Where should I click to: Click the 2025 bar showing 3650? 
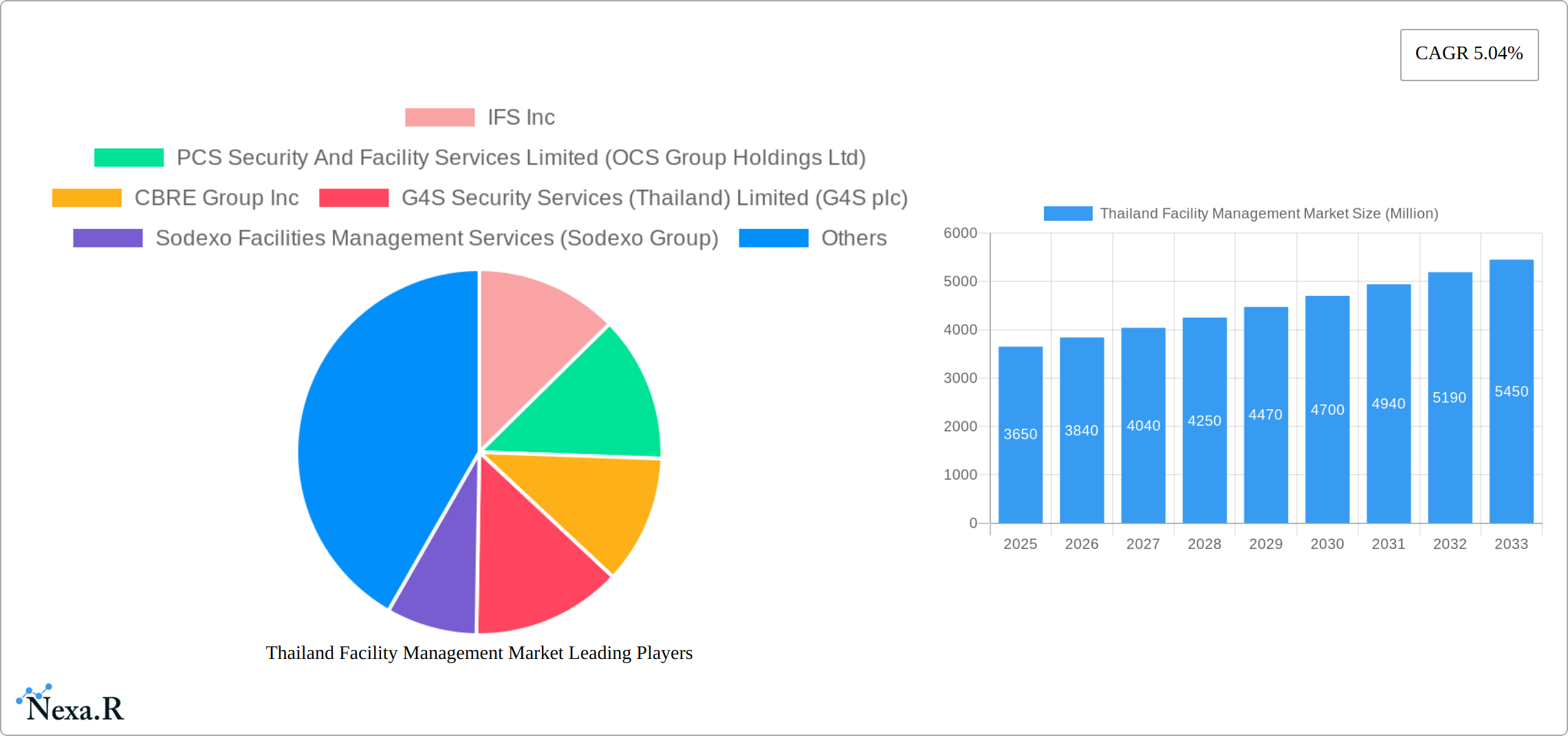coord(1021,435)
